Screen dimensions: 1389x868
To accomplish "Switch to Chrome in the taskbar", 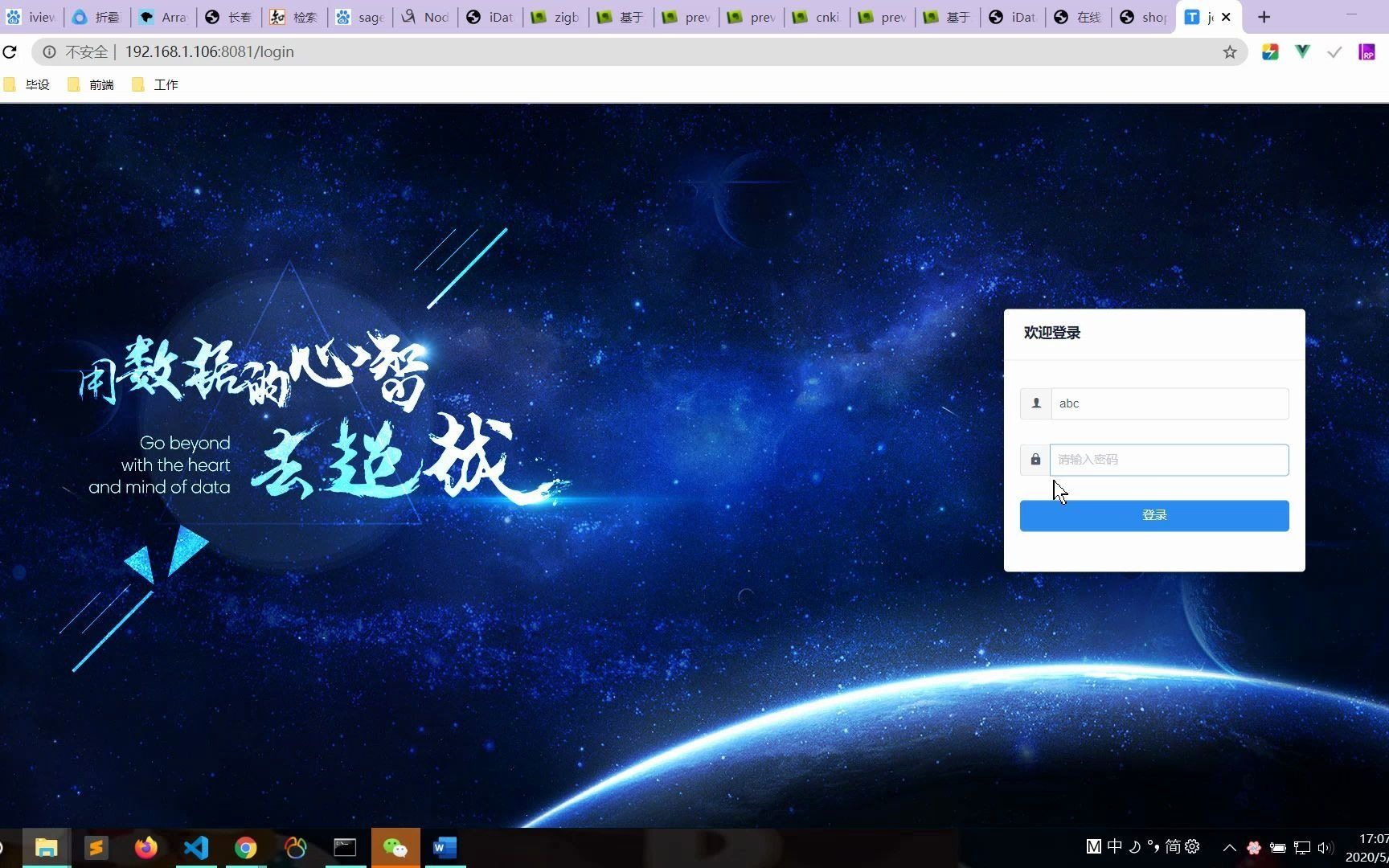I will coord(245,847).
